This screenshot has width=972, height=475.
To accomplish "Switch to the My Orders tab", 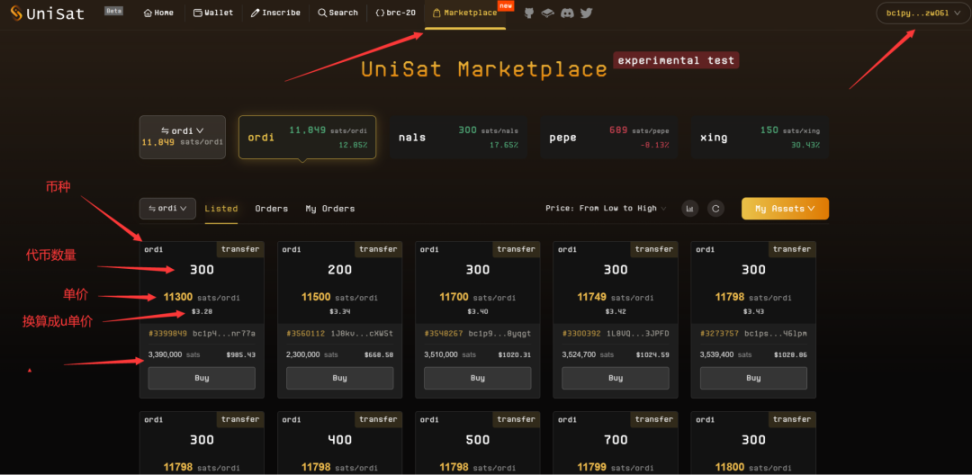I will [x=330, y=209].
